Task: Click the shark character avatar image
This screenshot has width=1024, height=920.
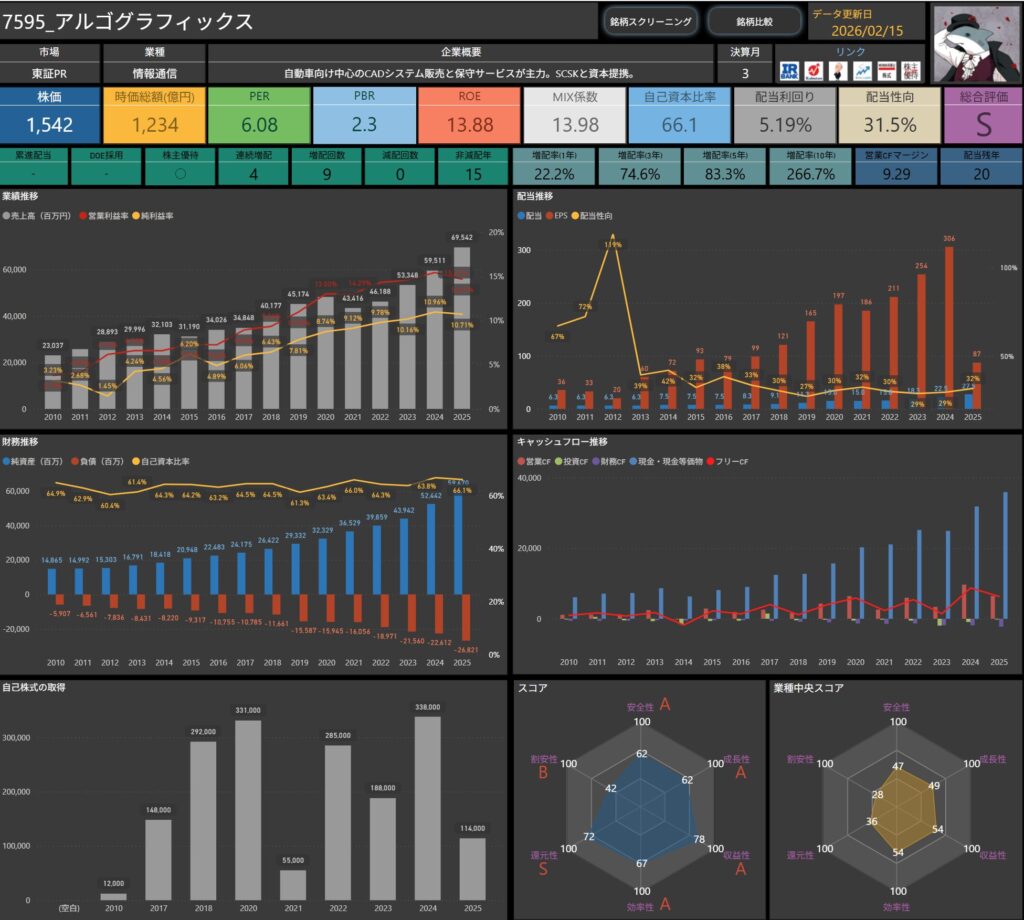Action: tap(975, 42)
